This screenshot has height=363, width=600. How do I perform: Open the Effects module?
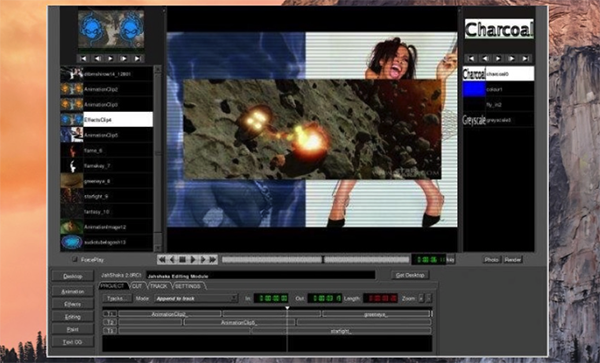pos(73,304)
